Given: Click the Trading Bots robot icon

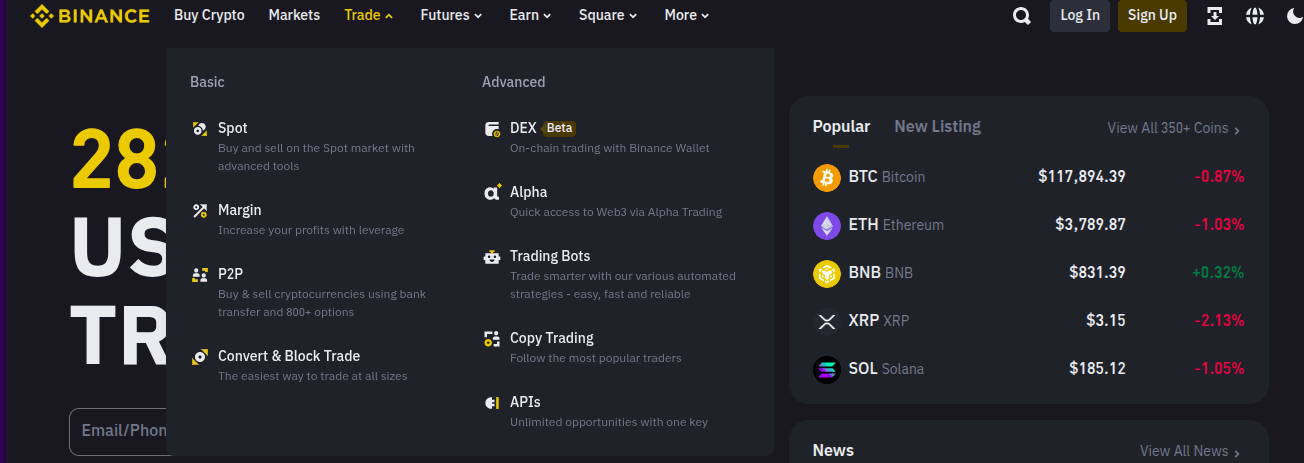Looking at the screenshot, I should 492,257.
